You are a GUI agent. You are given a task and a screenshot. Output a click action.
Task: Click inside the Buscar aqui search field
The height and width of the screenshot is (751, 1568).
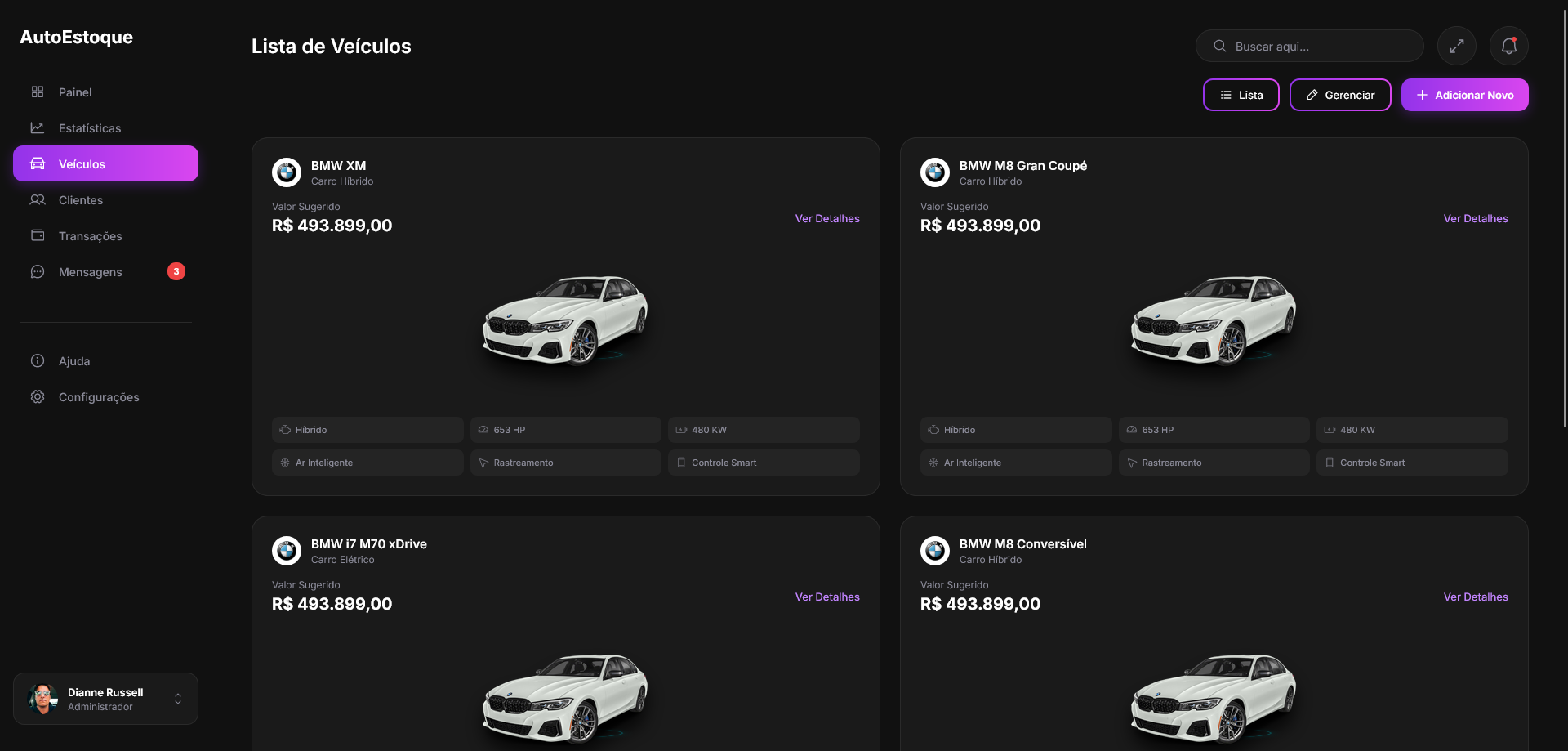click(1307, 46)
